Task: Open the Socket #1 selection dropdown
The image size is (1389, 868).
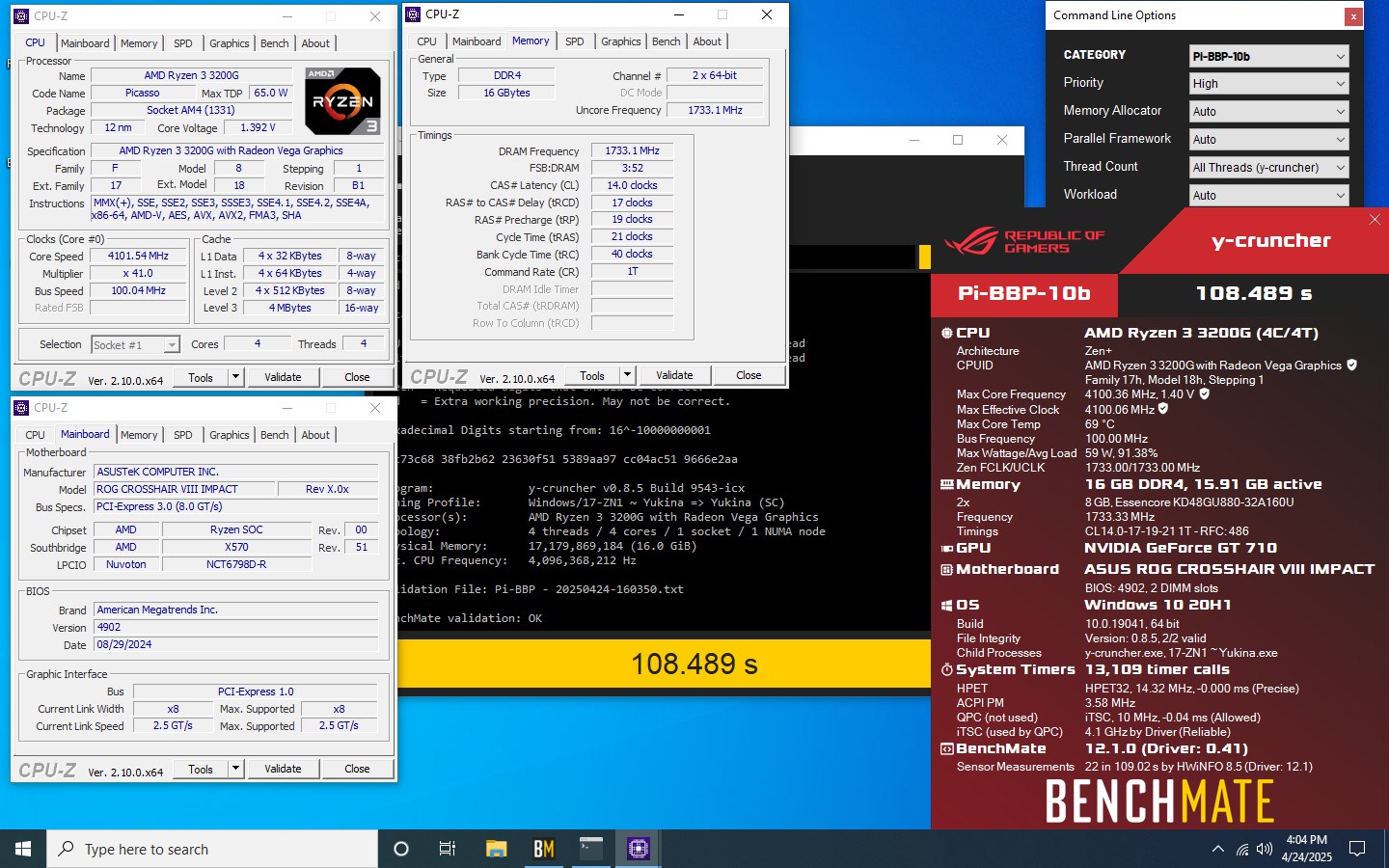Action: pos(135,345)
